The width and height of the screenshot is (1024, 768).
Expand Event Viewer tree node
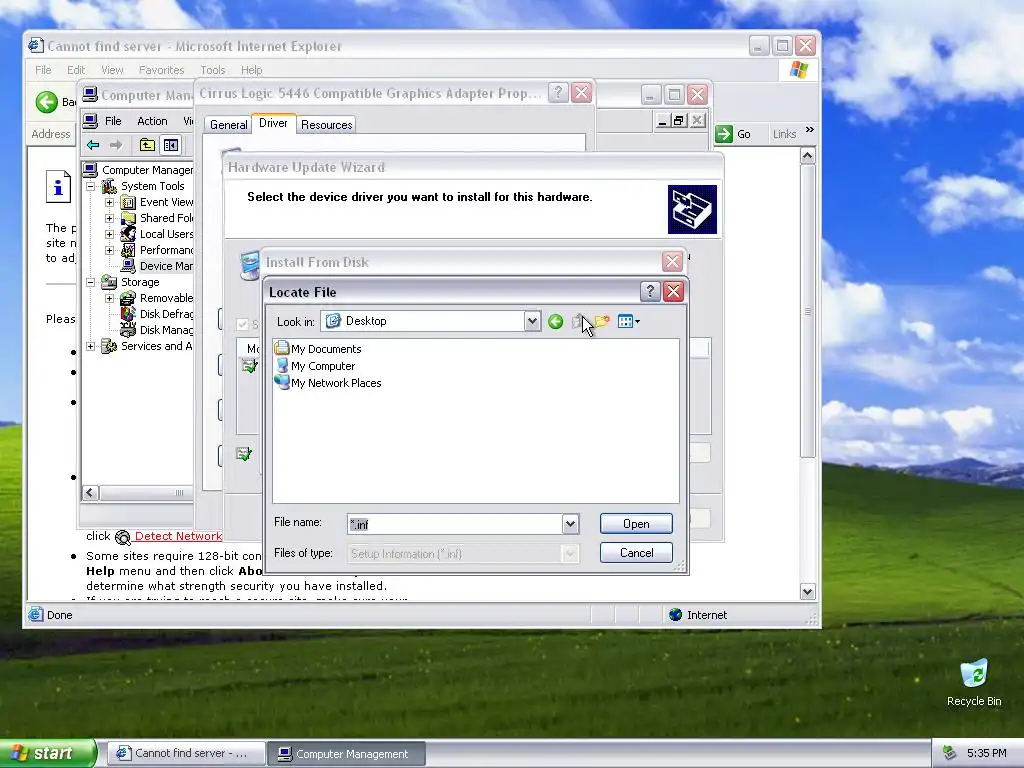point(110,202)
